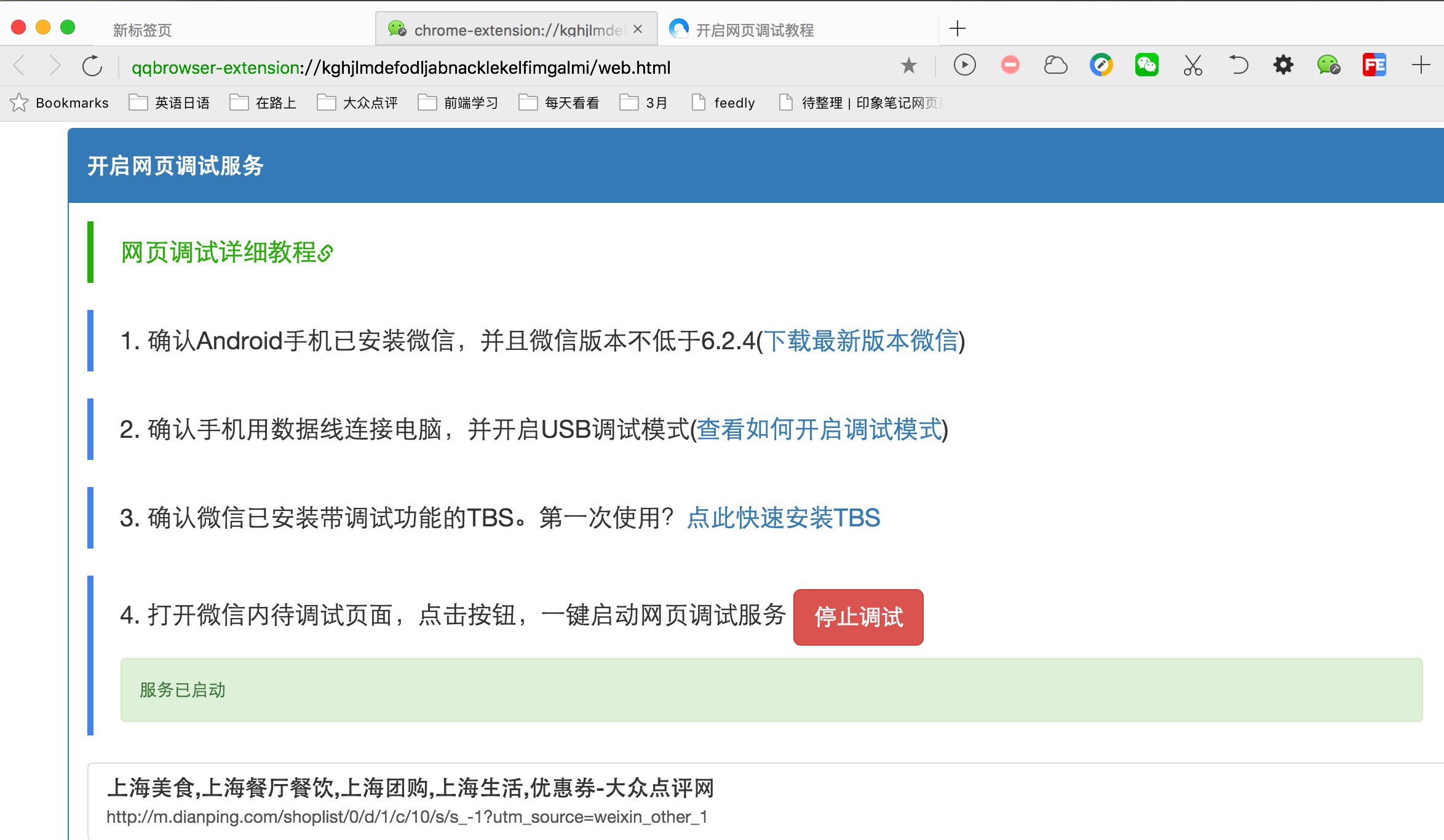The width and height of the screenshot is (1444, 840).
Task: Click the play circle extension icon
Action: tap(964, 65)
